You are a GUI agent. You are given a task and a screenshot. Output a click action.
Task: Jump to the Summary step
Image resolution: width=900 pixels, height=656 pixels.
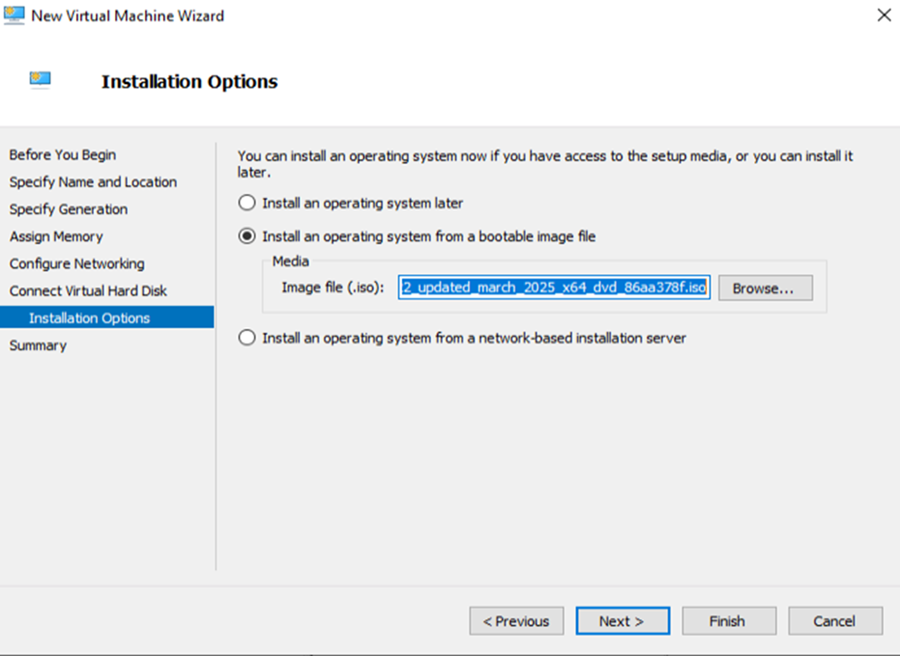pos(38,345)
